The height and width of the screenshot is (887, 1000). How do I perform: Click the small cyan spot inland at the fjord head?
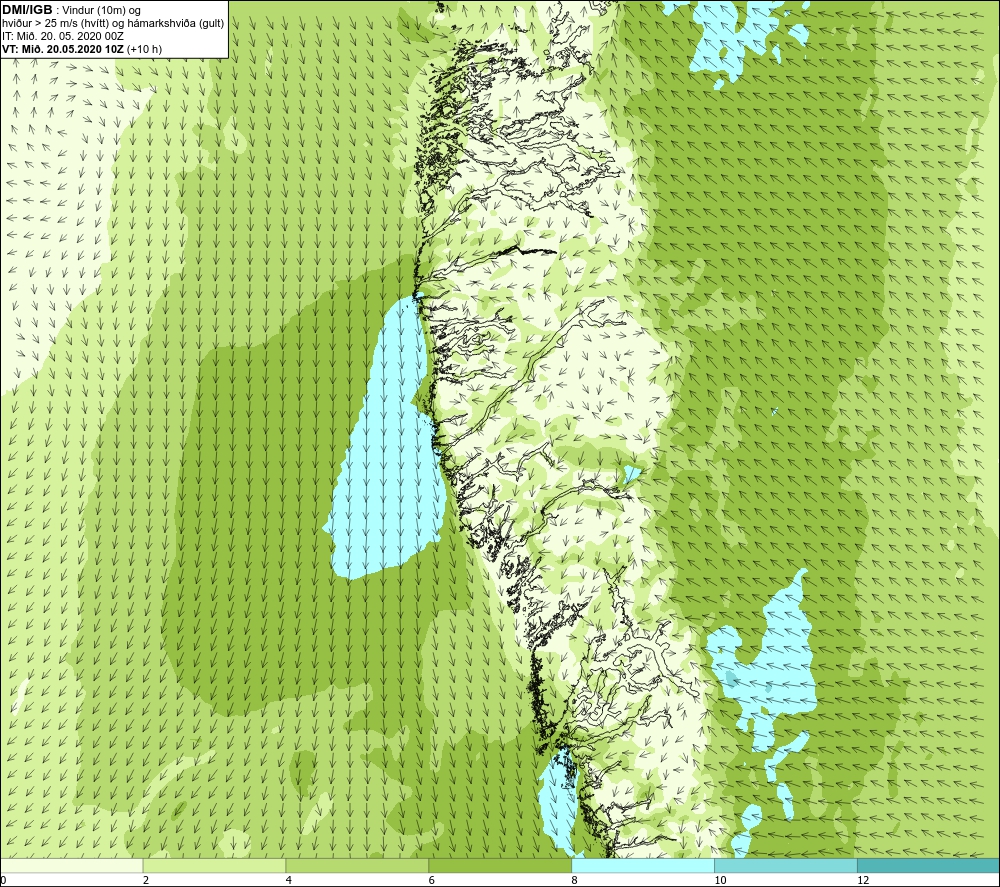coord(632,474)
